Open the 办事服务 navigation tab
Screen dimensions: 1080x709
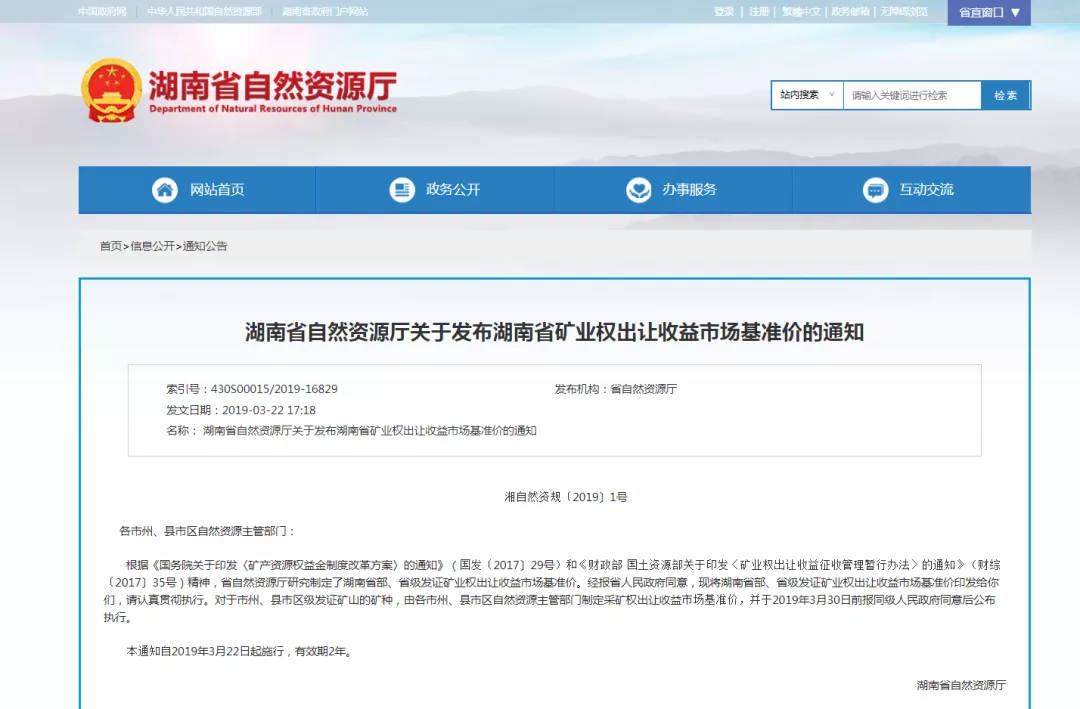[x=672, y=189]
